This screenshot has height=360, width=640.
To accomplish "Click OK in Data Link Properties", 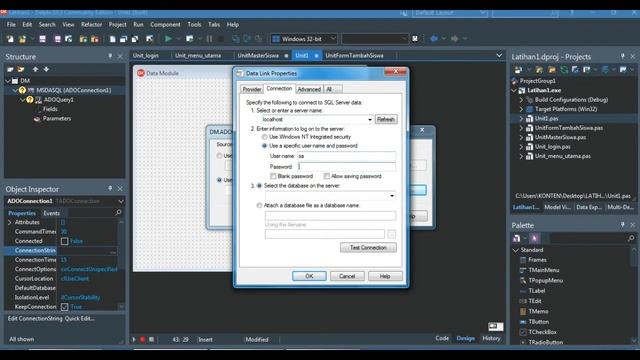I will coord(309,276).
